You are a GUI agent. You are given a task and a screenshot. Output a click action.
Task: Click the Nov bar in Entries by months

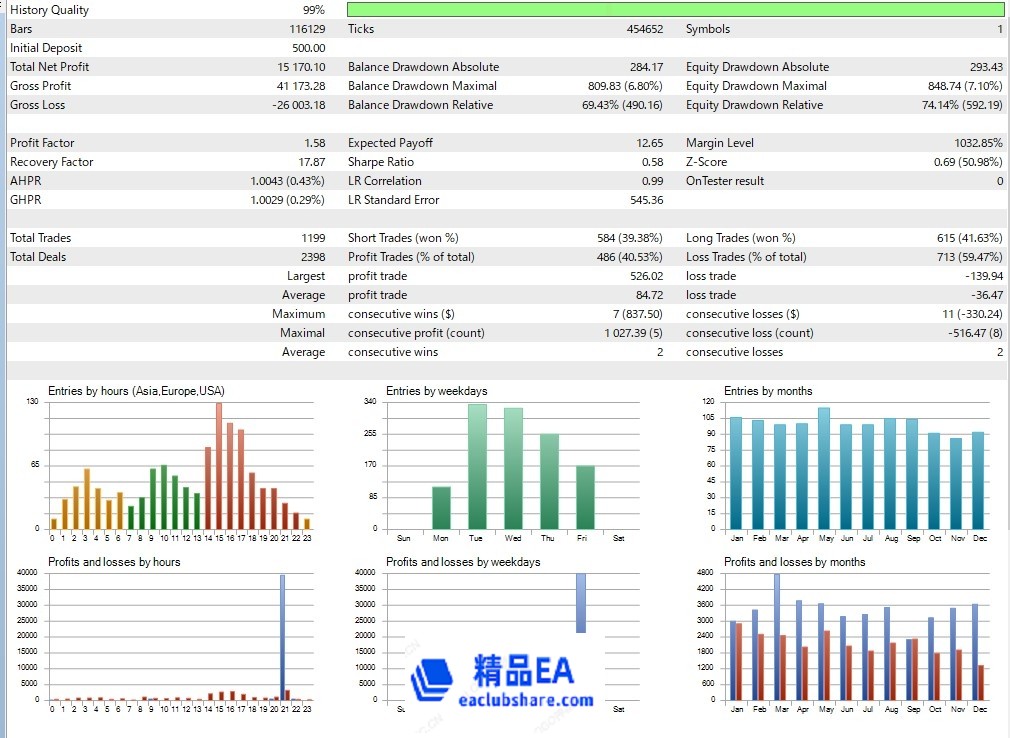(x=956, y=484)
